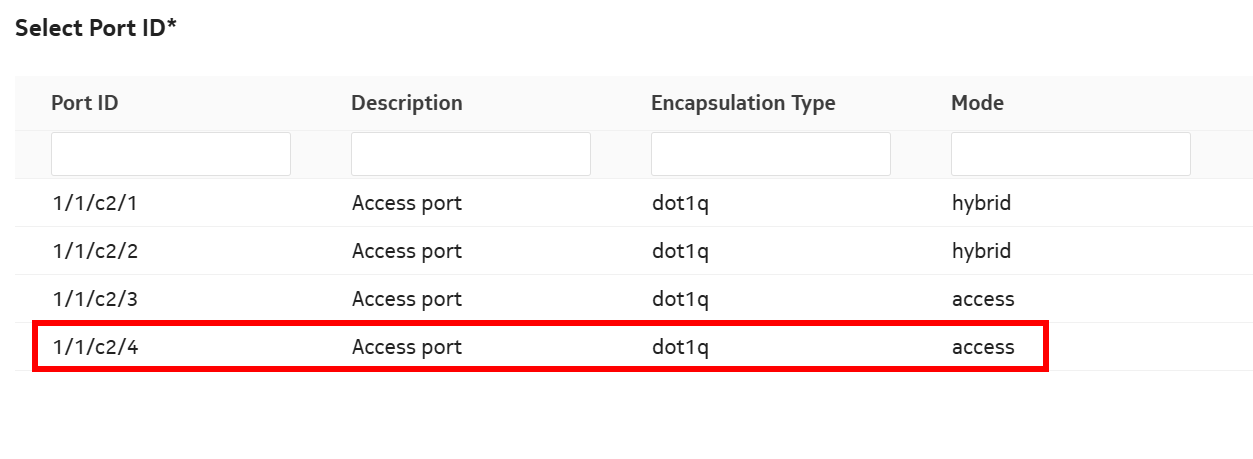The image size is (1253, 459).
Task: Click the 1/1/c2/3 Port ID cell
Action: pyautogui.click(x=95, y=299)
